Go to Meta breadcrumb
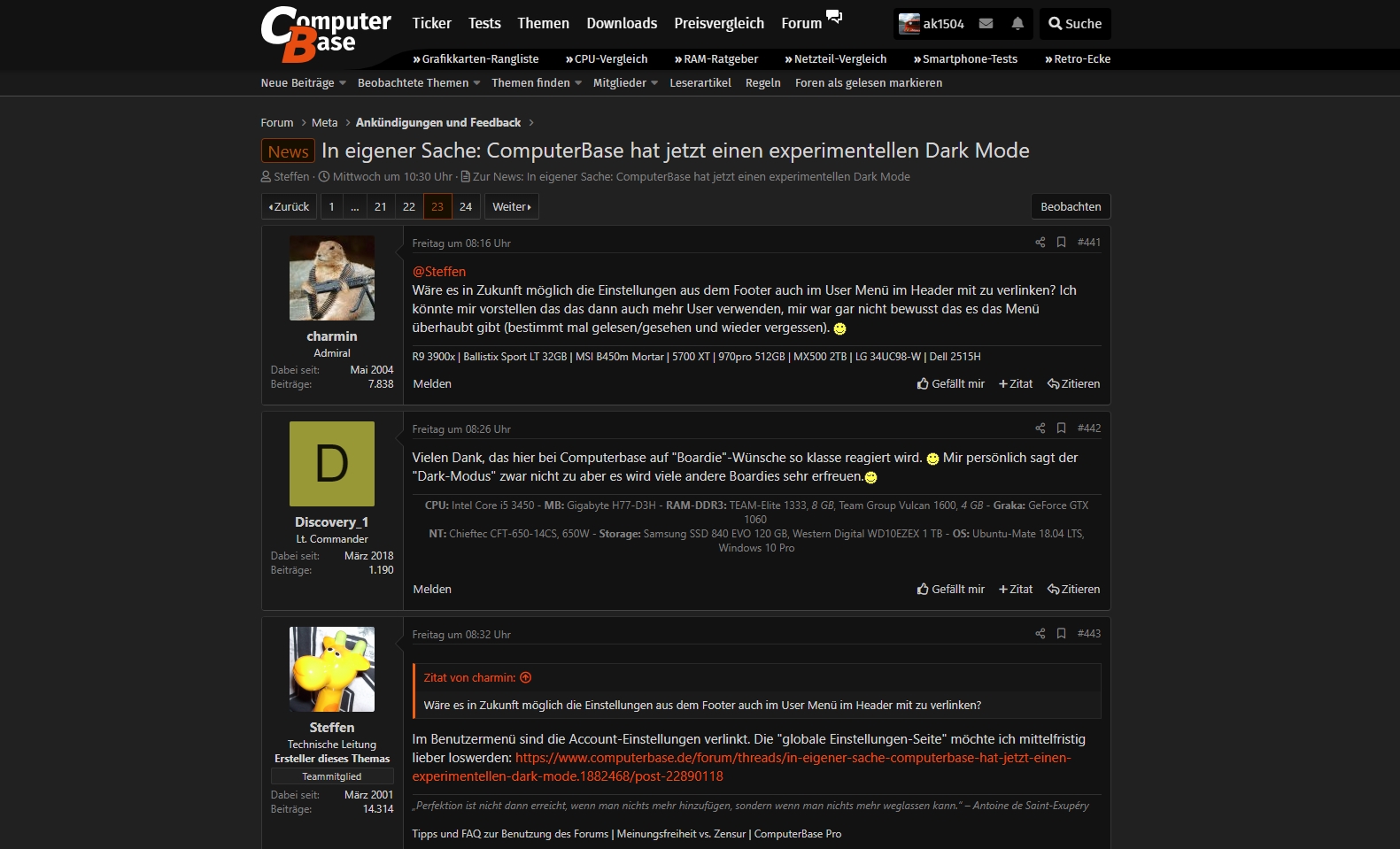The height and width of the screenshot is (849, 1400). pos(325,123)
